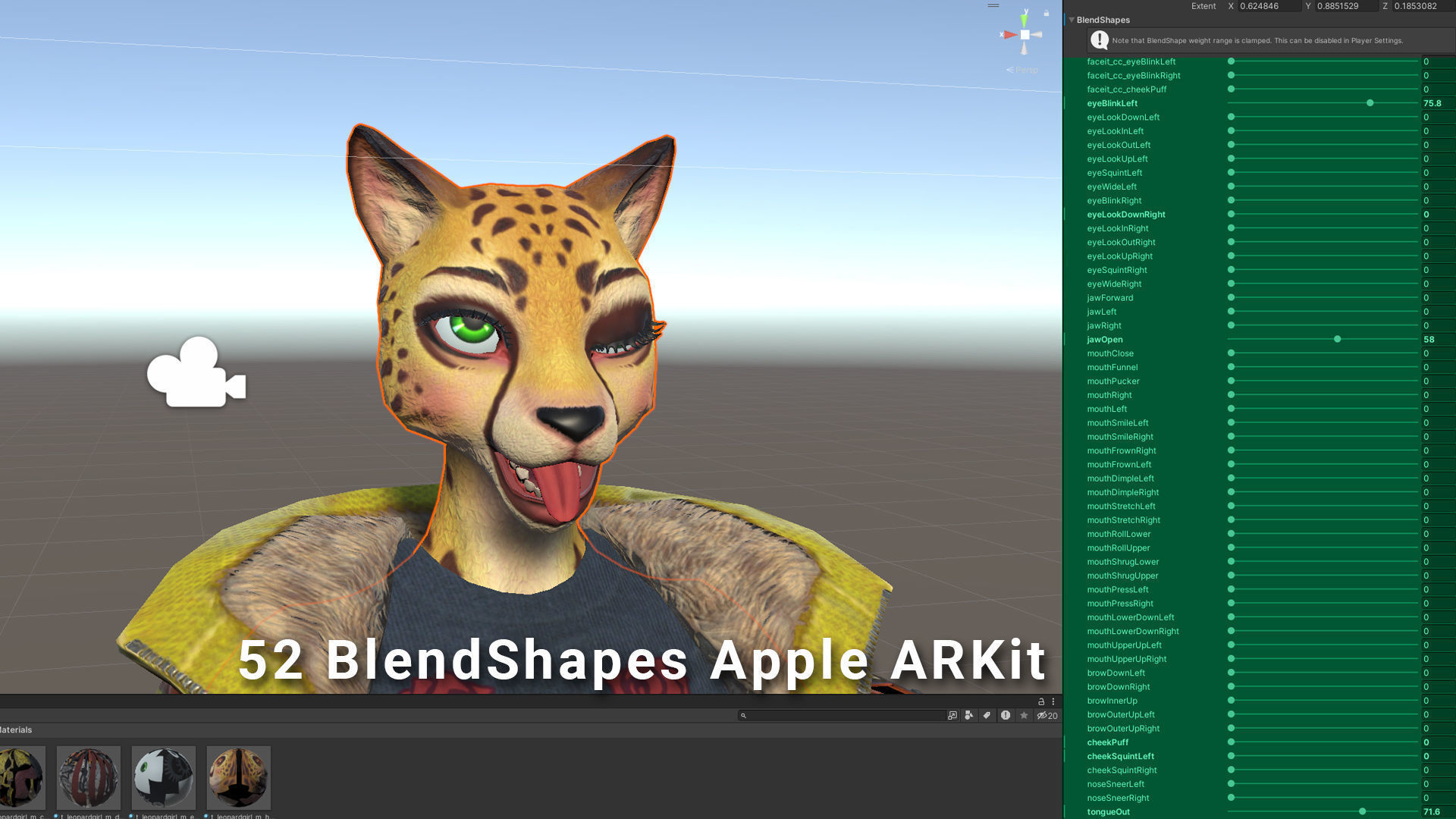Click the tongueOut value field 71.6
This screenshot has height=819, width=1456.
[1438, 812]
